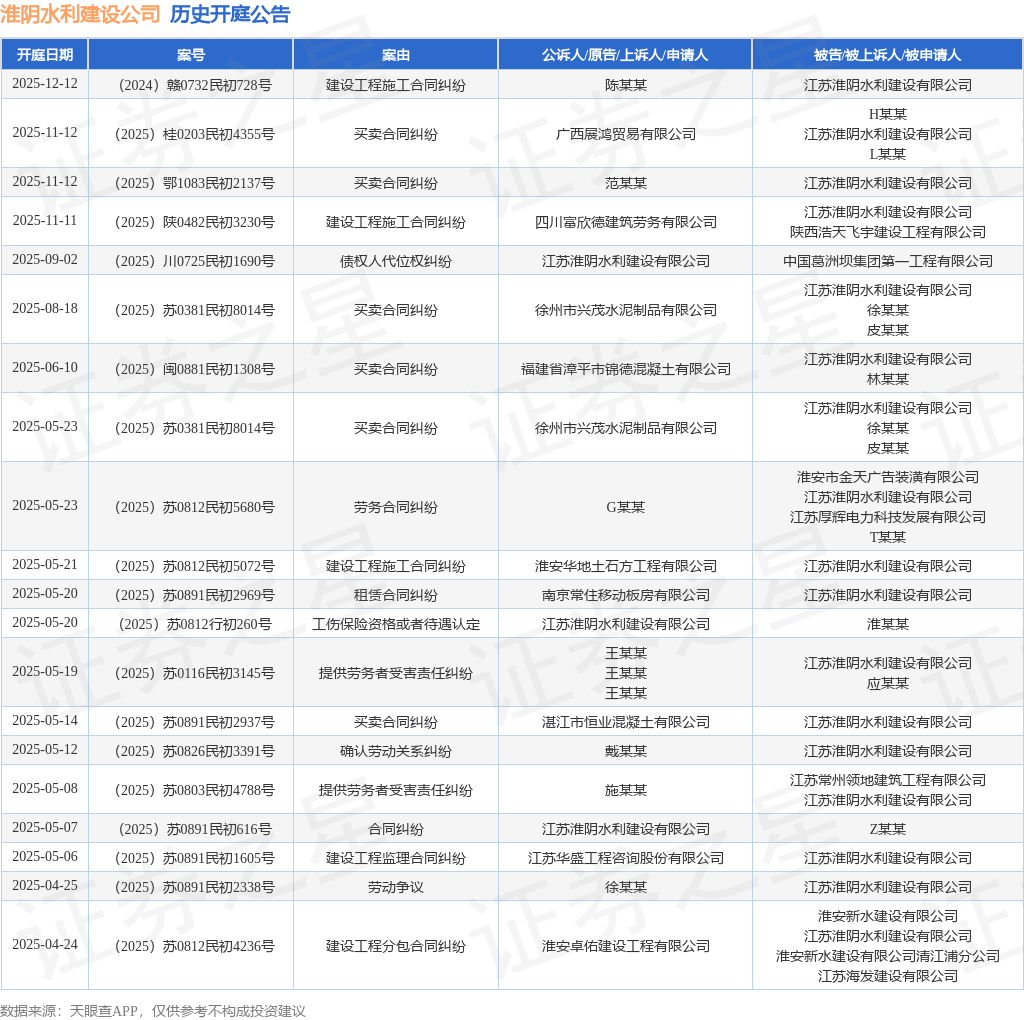Click plaintiff 福建省漳平市锦德混凝土有限公司
Screen dimensions: 1024x1020
(x=626, y=369)
